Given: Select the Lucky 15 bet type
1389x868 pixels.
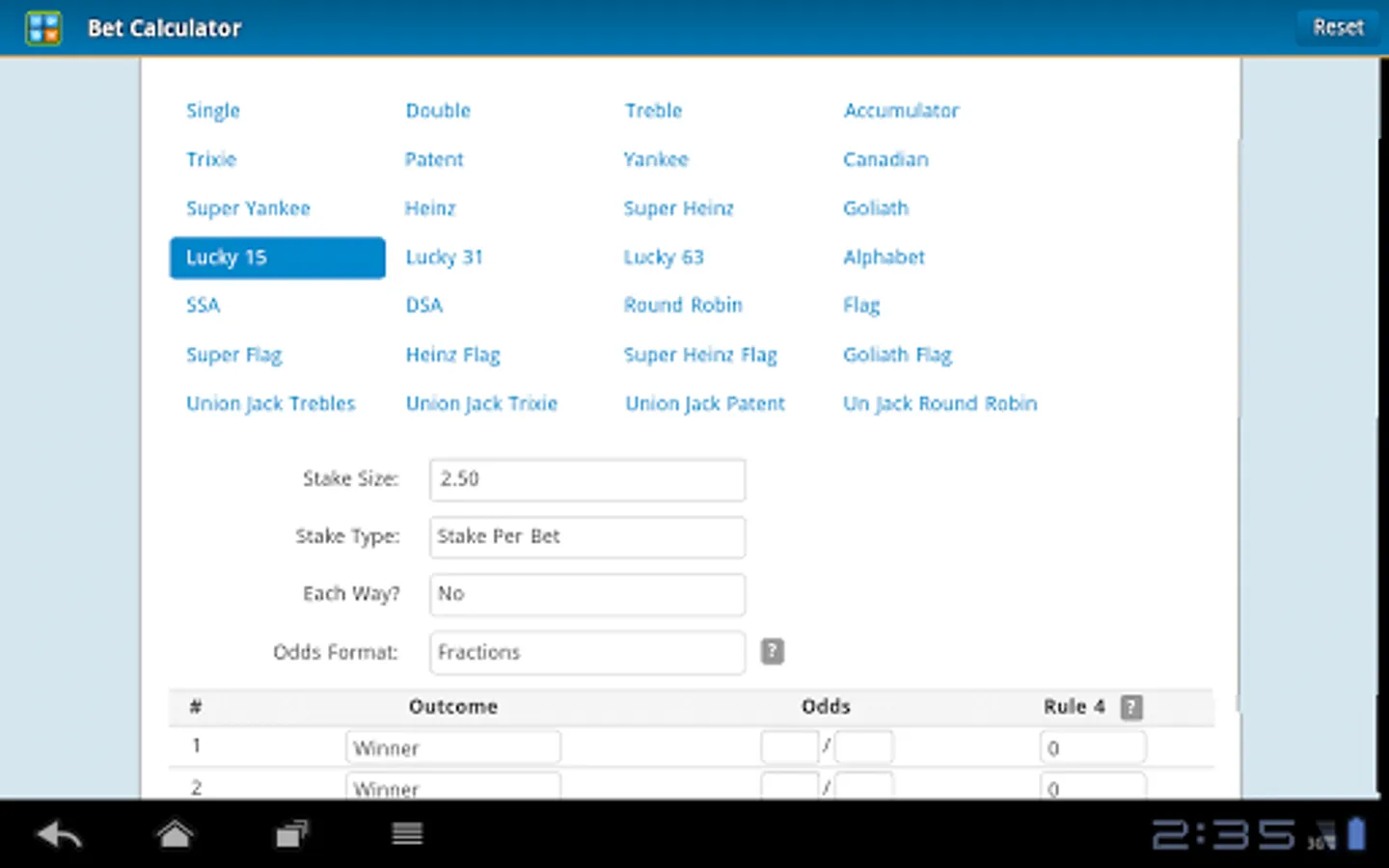Looking at the screenshot, I should pos(278,258).
